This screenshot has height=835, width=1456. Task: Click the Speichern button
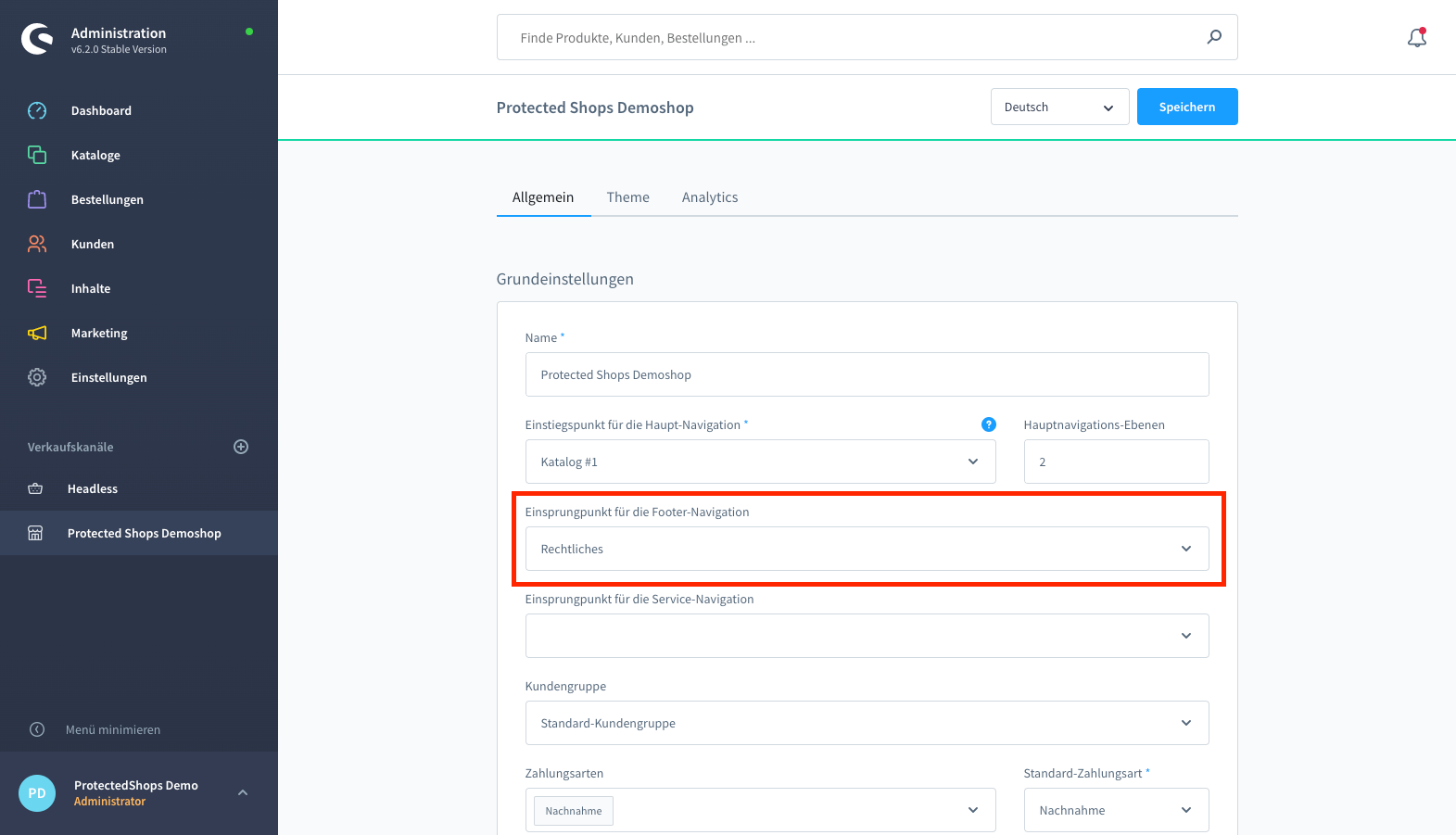tap(1186, 107)
